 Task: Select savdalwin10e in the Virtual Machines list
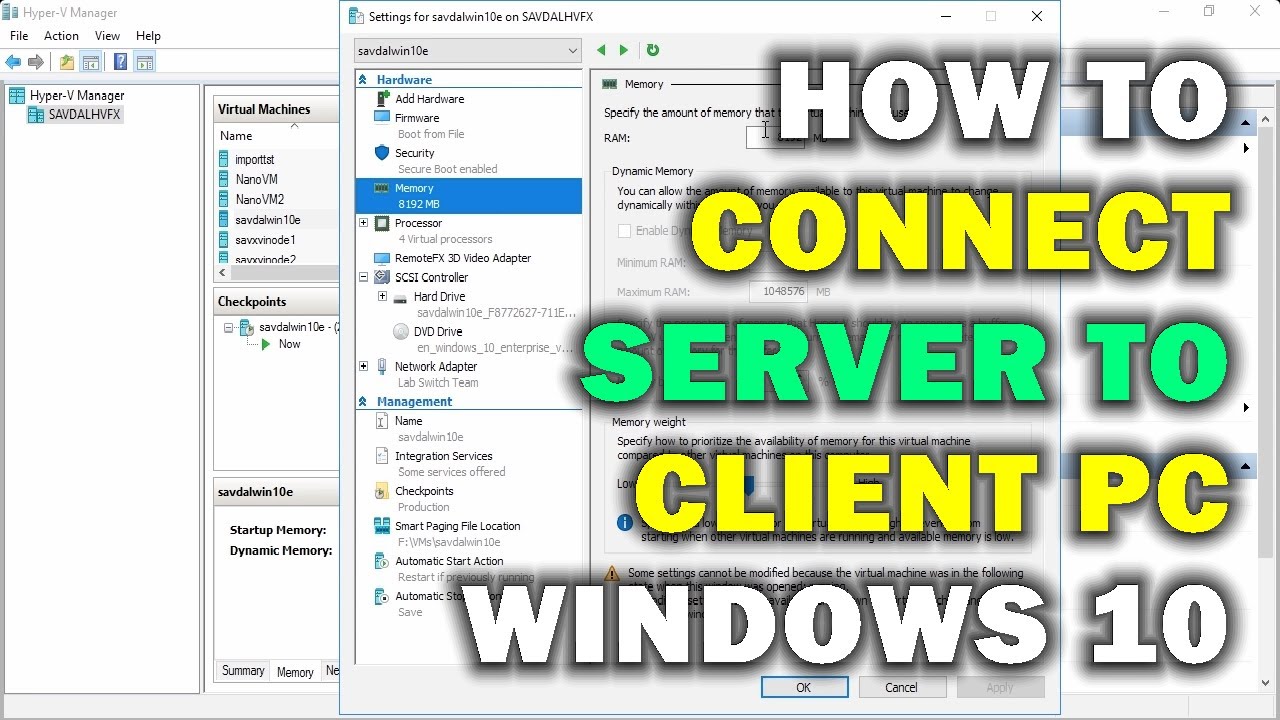[x=267, y=220]
